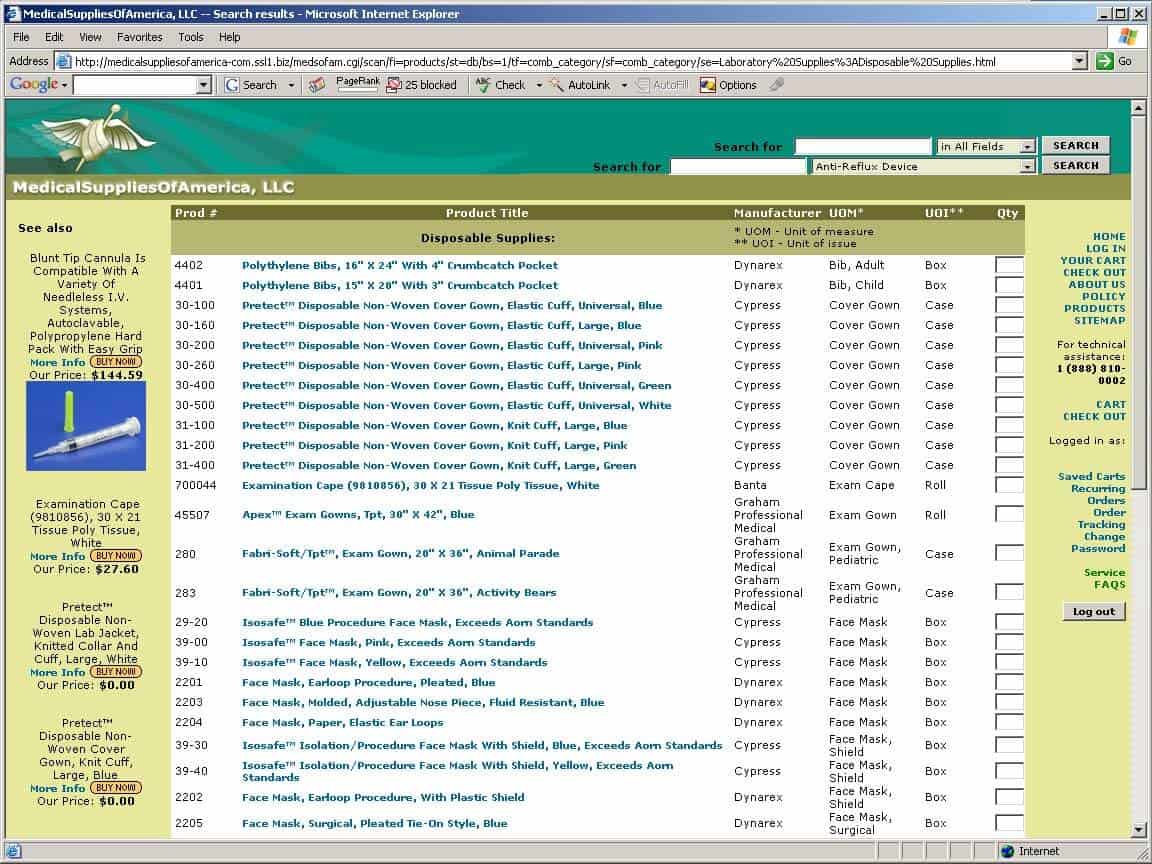Viewport: 1152px width, 864px height.
Task: Click the Windows flag throbber icon
Action: click(1127, 37)
